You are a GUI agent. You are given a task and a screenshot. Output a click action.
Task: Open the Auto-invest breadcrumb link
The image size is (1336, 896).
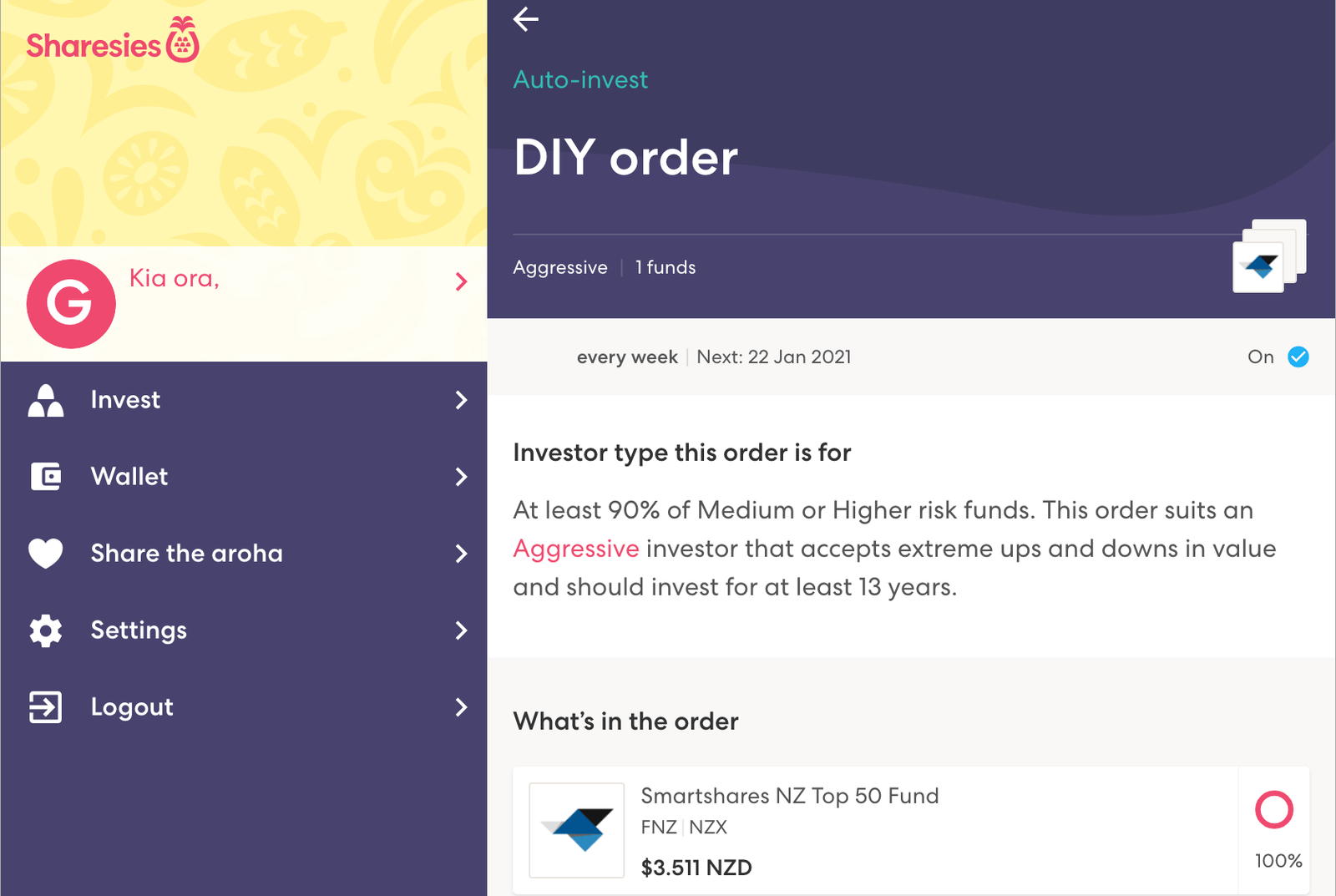580,80
